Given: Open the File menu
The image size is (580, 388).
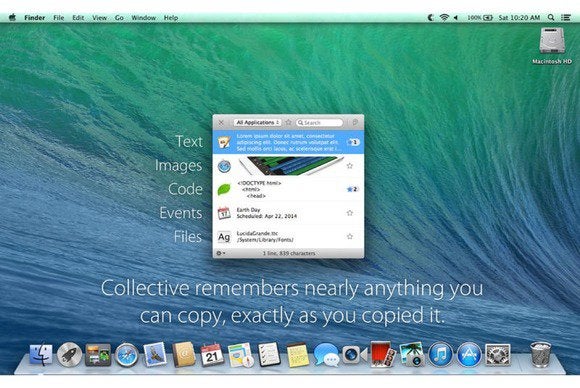Looking at the screenshot, I should 58,17.
